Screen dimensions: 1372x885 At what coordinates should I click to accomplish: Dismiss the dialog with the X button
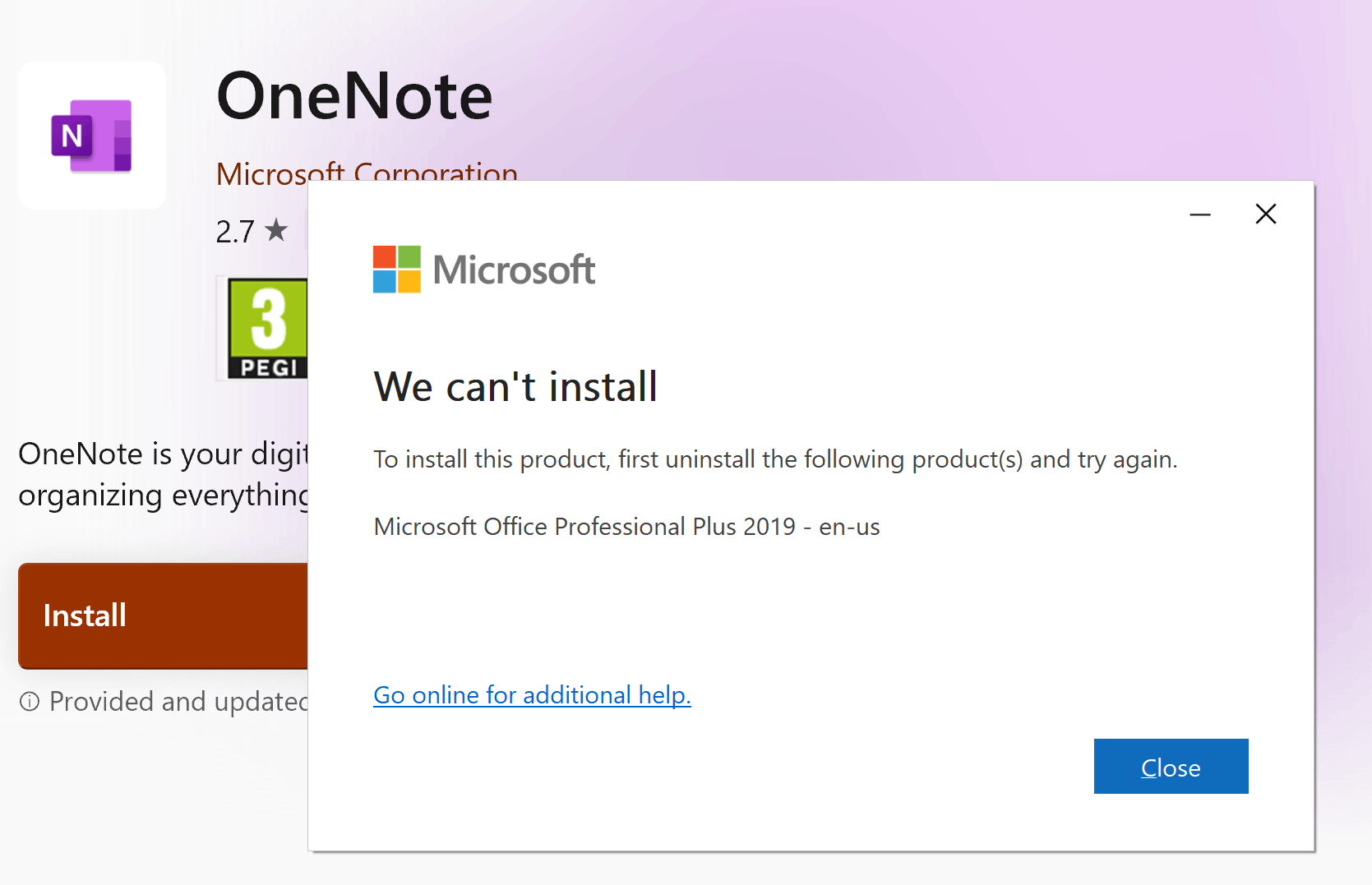1265,214
